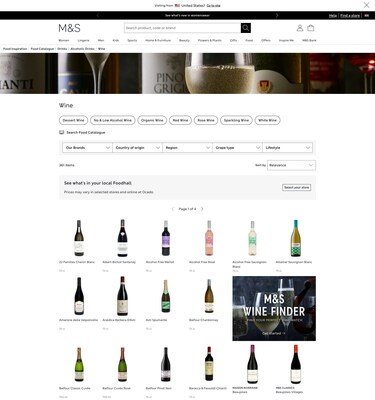This screenshot has width=375, height=400.
Task: Open the Balfour Pinot Noir bottle image
Action: click(166, 364)
